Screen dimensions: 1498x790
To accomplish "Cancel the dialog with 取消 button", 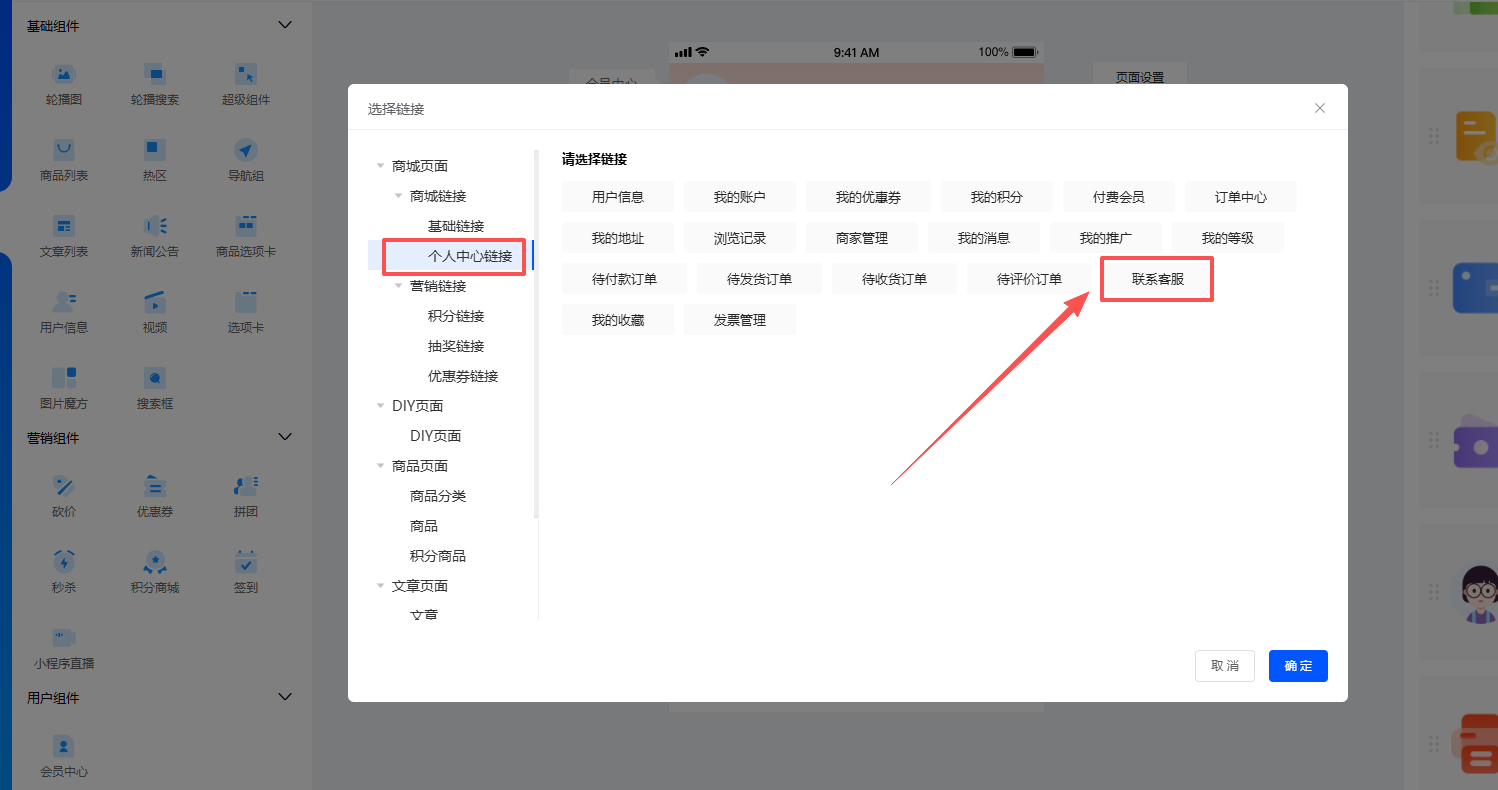I will [1224, 666].
